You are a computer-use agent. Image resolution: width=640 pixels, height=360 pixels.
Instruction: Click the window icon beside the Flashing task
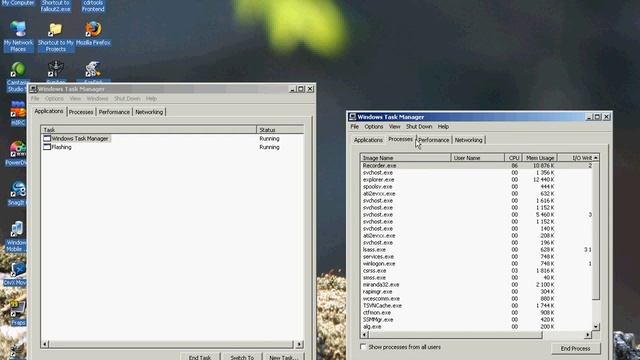(47, 147)
